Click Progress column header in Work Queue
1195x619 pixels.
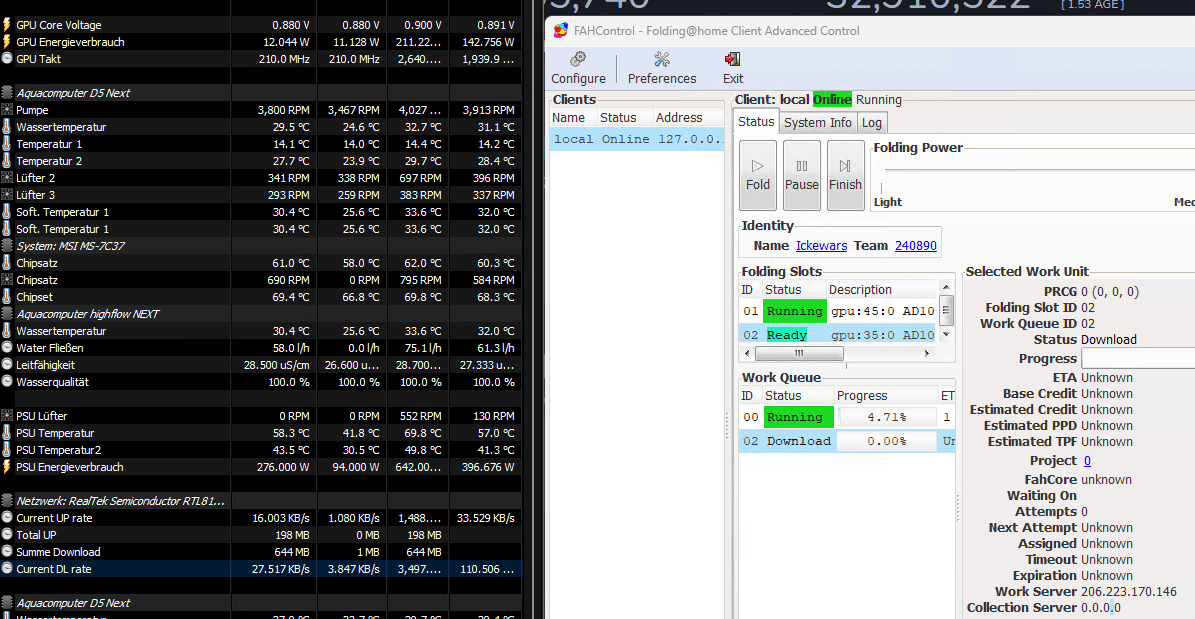(886, 396)
